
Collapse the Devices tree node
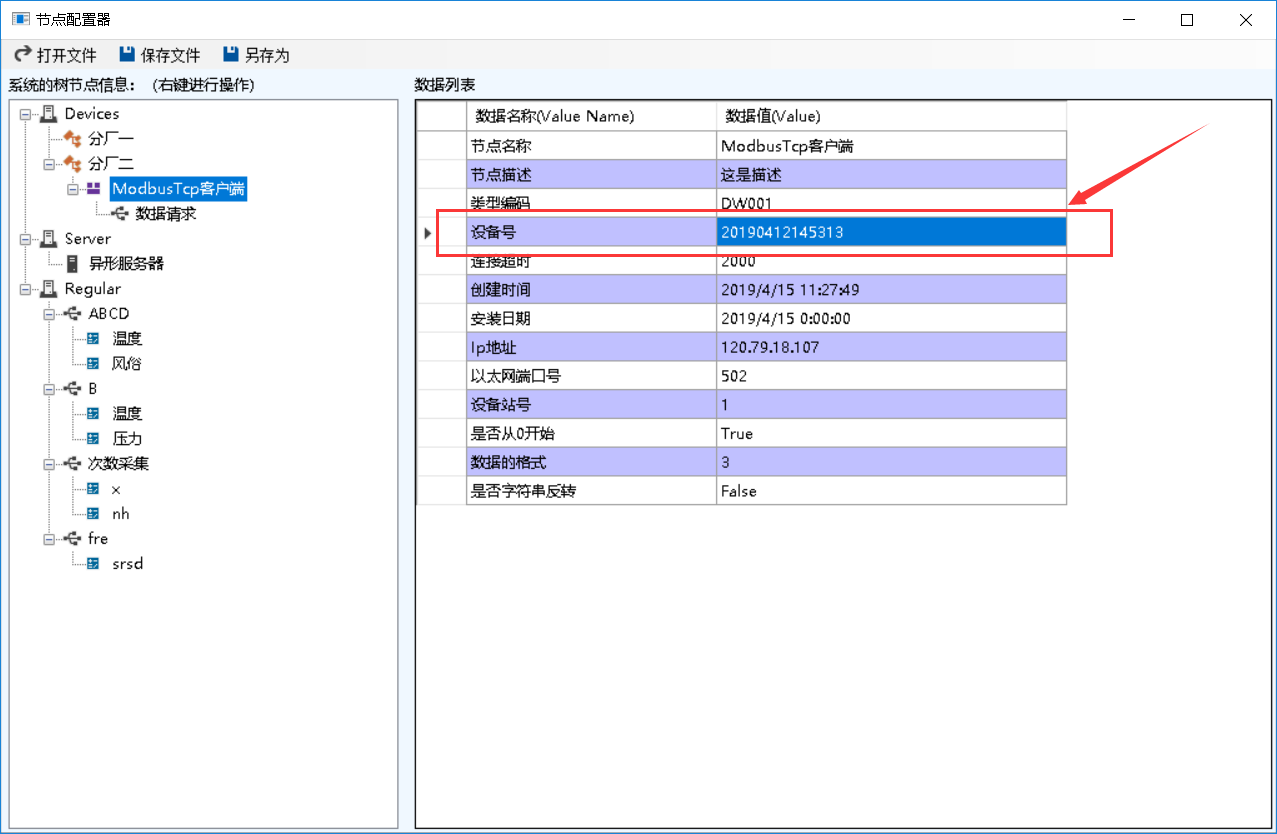click(x=25, y=114)
